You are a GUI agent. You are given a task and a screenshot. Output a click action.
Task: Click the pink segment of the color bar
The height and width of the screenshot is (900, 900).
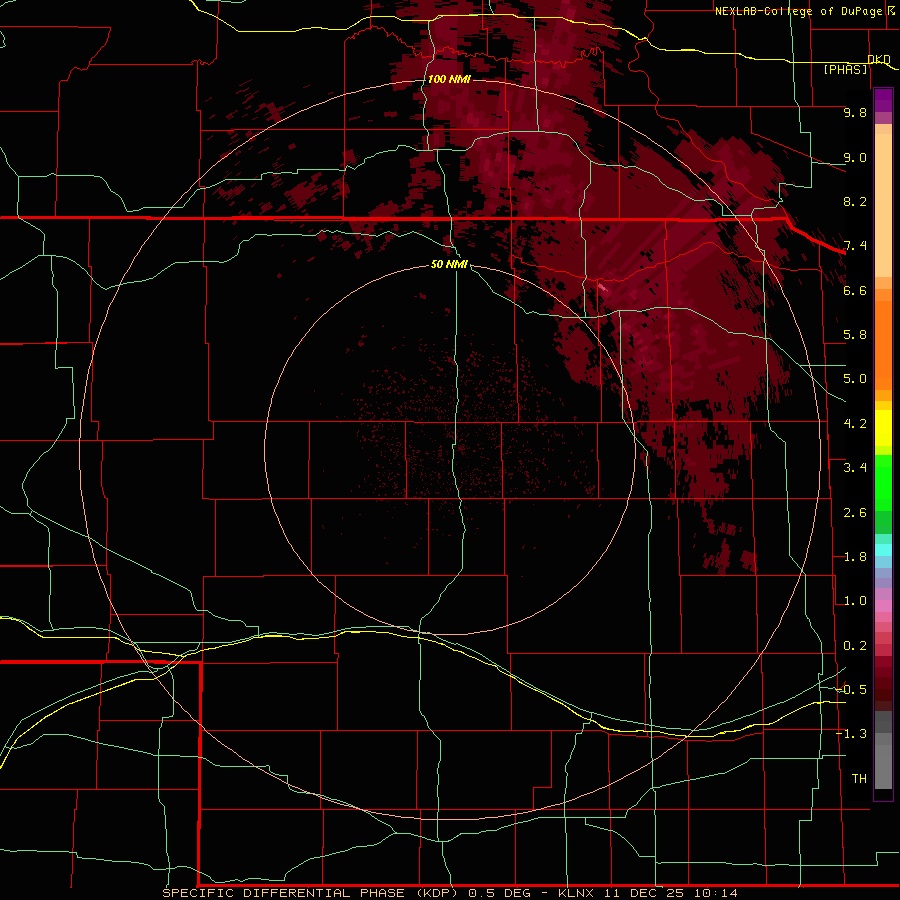point(883,606)
